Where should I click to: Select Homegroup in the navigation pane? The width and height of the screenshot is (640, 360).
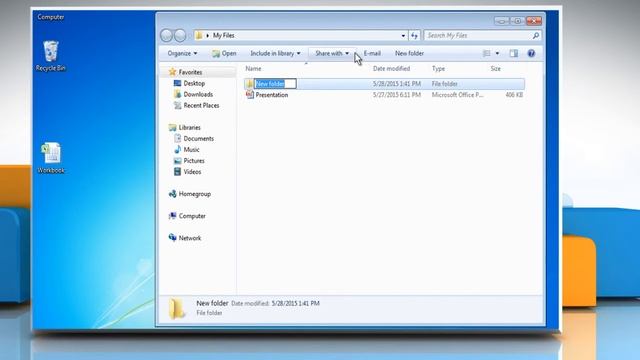coord(195,194)
